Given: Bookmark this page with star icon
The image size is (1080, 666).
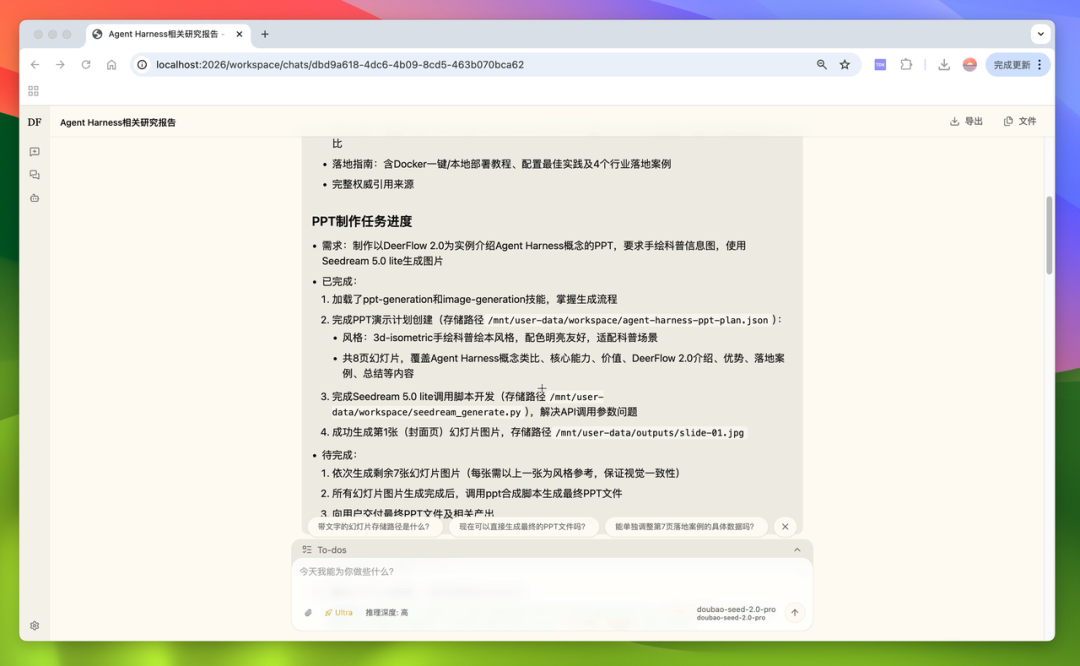Looking at the screenshot, I should click(x=845, y=65).
